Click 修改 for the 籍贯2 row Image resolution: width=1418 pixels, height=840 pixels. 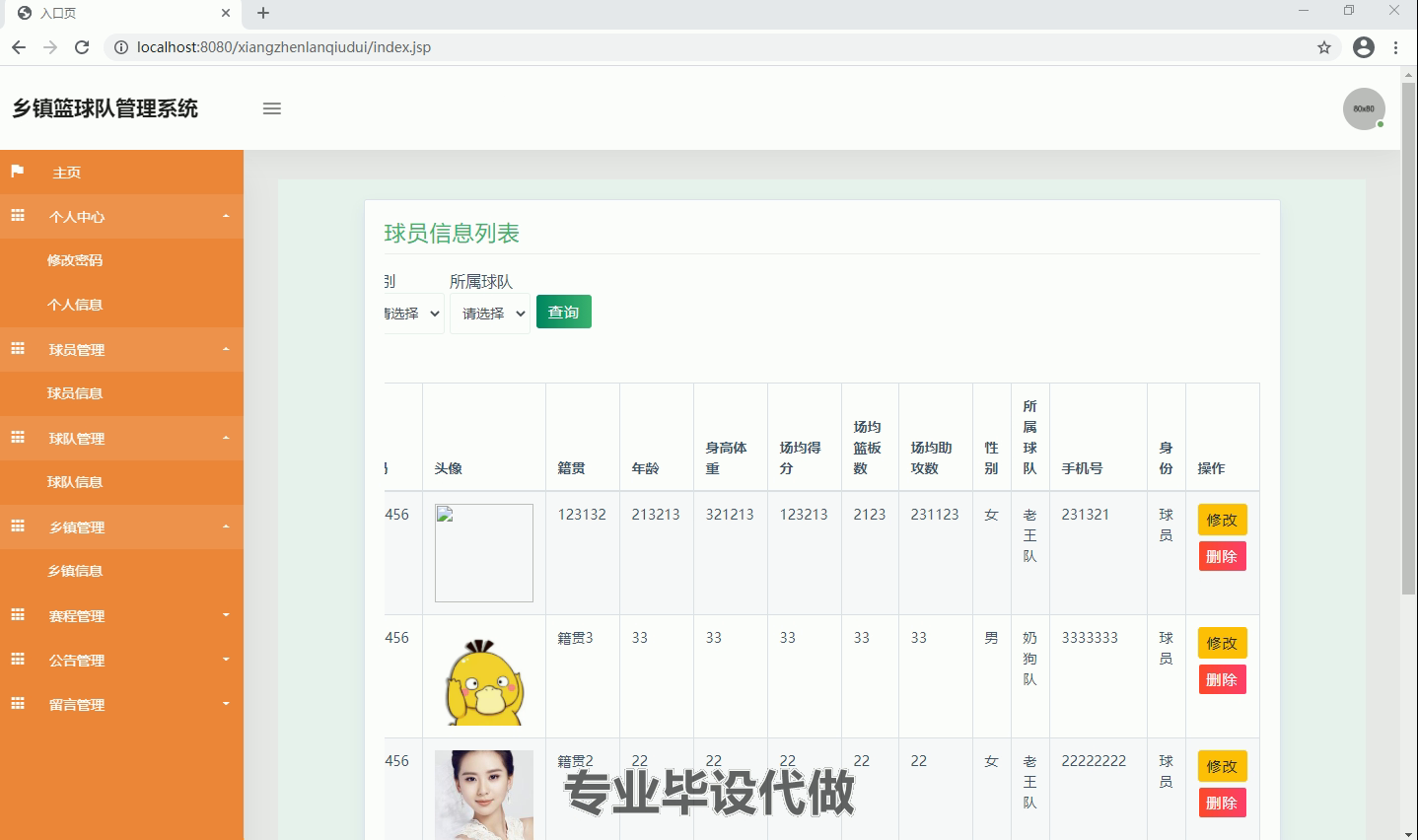[x=1222, y=766]
